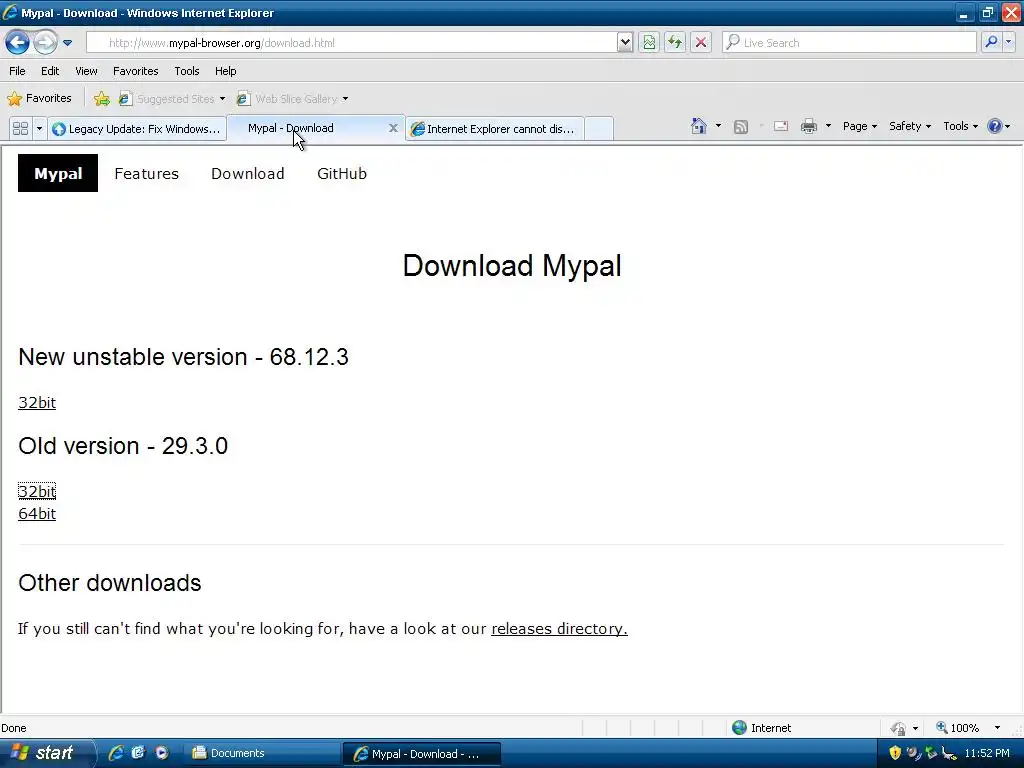Open the File menu

(17, 71)
